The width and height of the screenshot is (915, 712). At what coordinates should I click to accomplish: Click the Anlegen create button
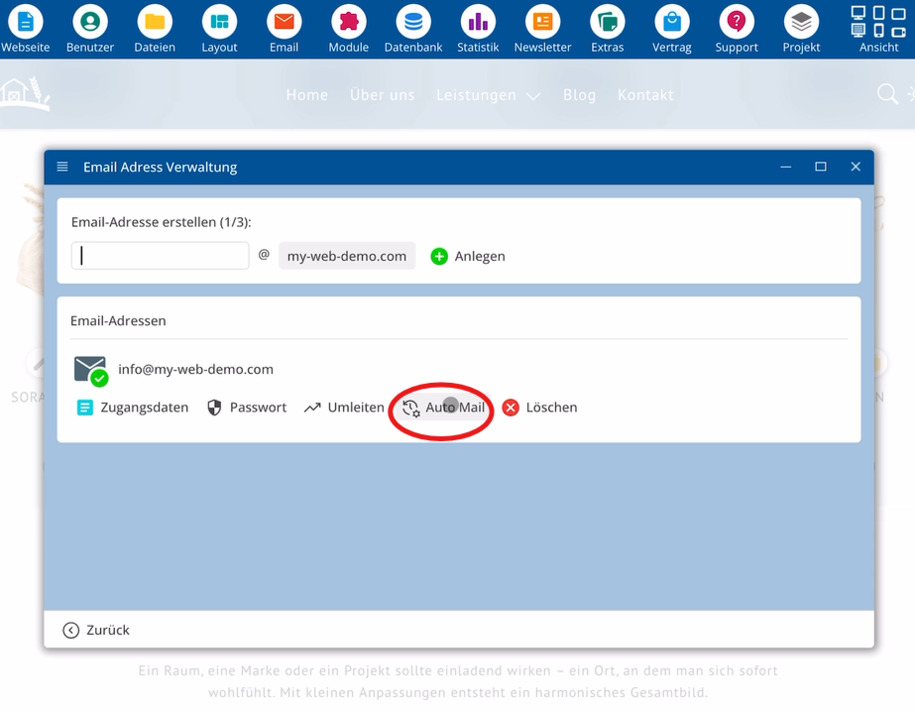tap(468, 256)
